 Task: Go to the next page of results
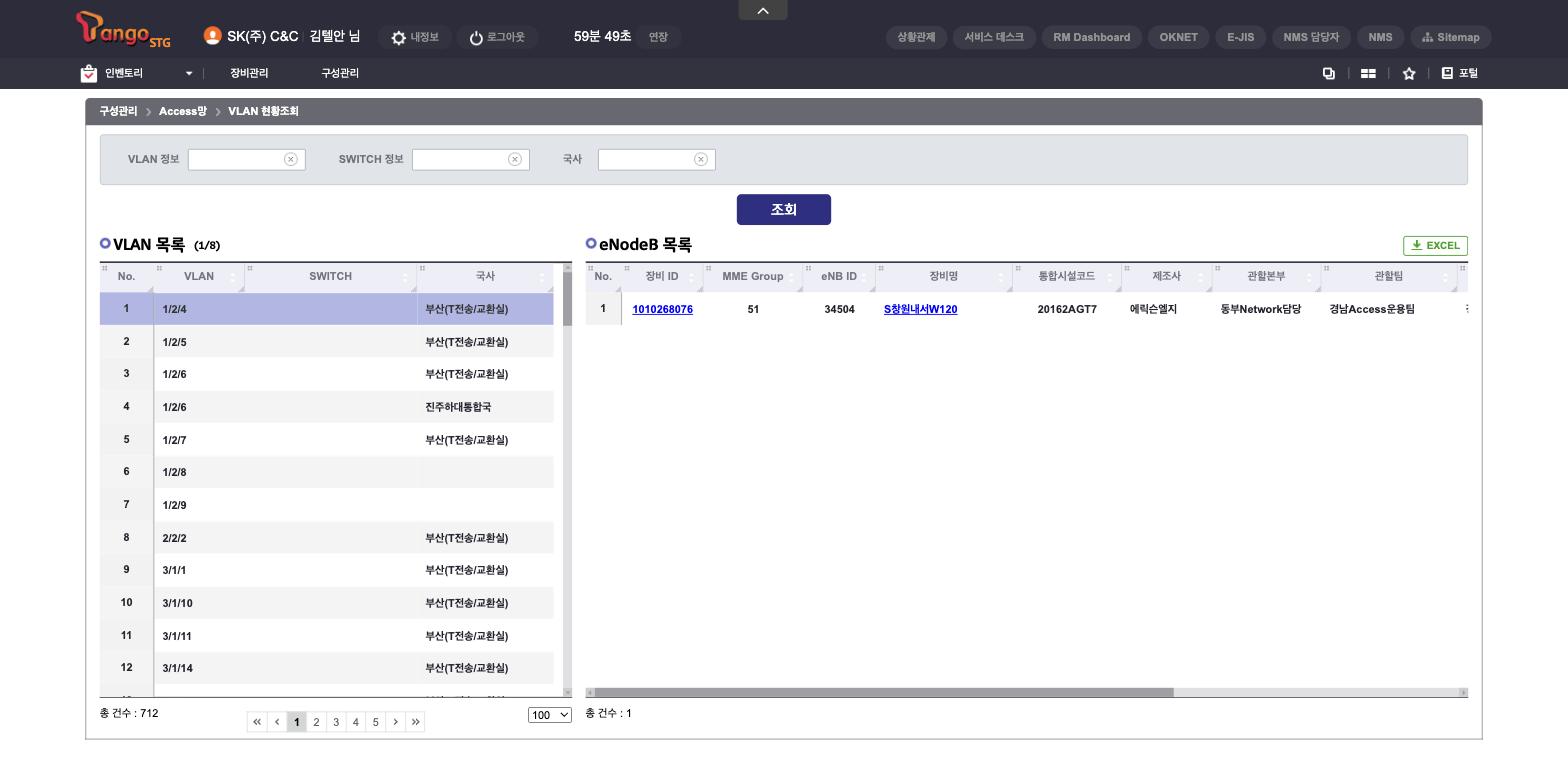coord(396,722)
